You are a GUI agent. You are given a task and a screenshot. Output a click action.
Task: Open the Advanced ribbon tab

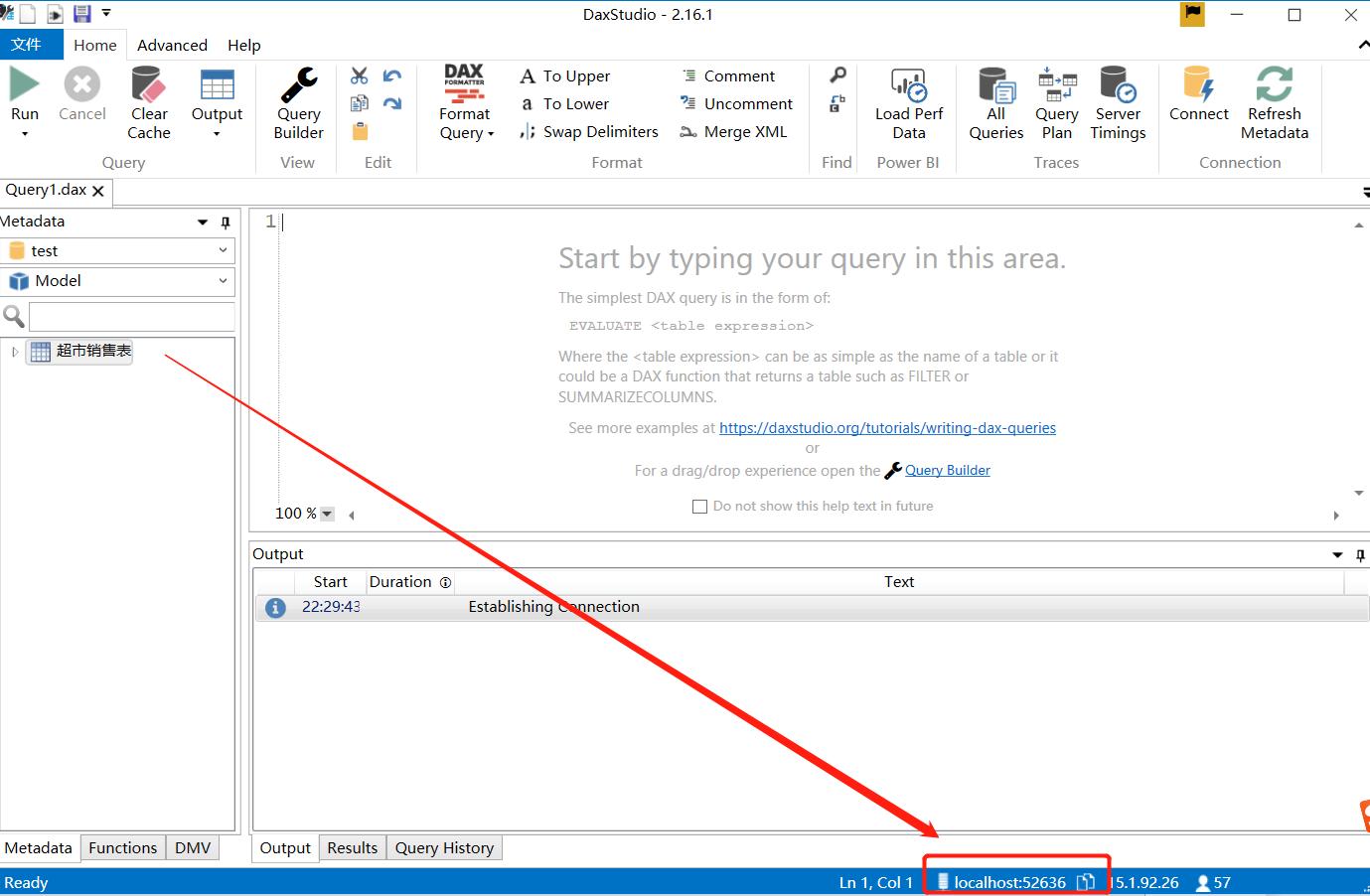(x=172, y=45)
